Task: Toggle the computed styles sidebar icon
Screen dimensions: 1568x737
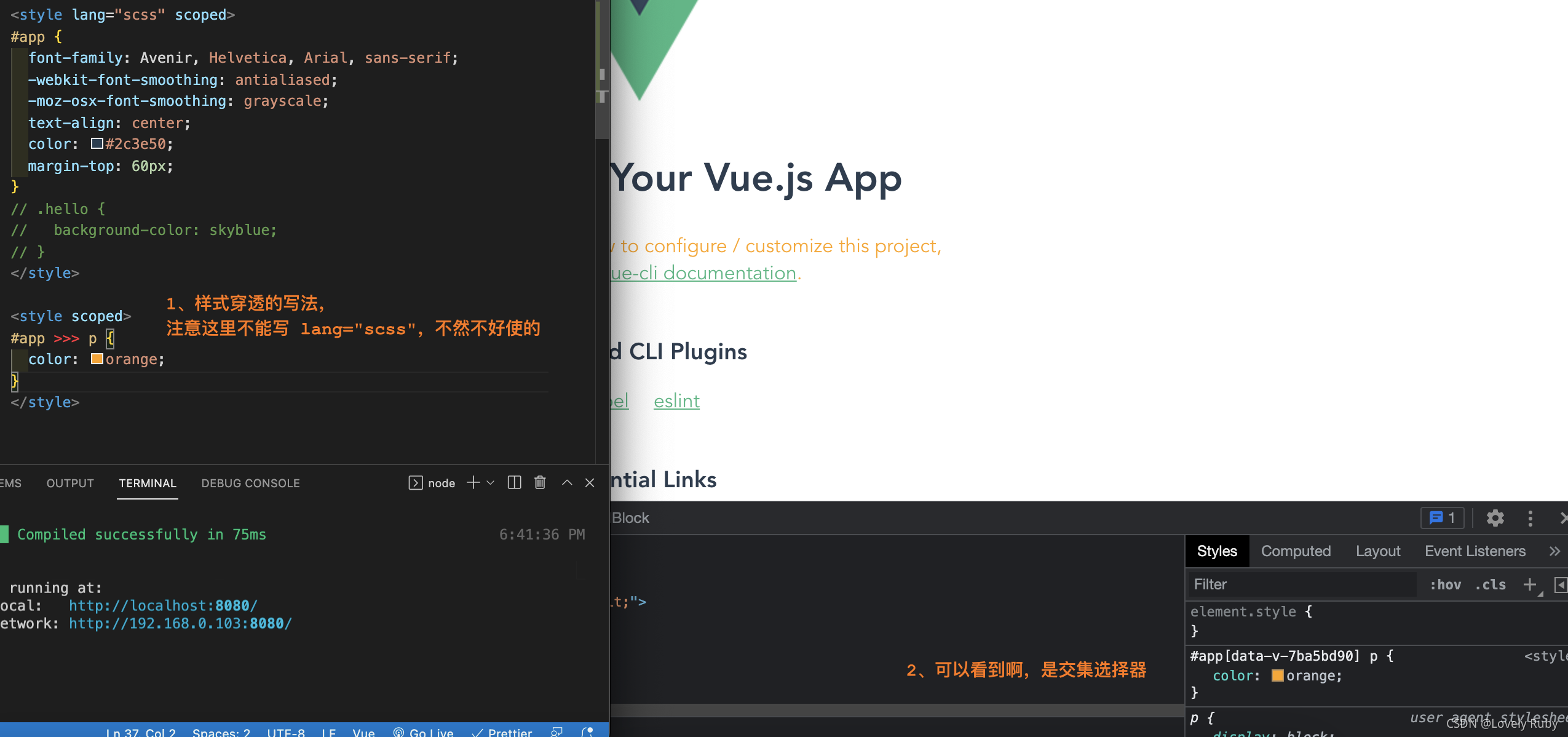Action: click(1561, 584)
